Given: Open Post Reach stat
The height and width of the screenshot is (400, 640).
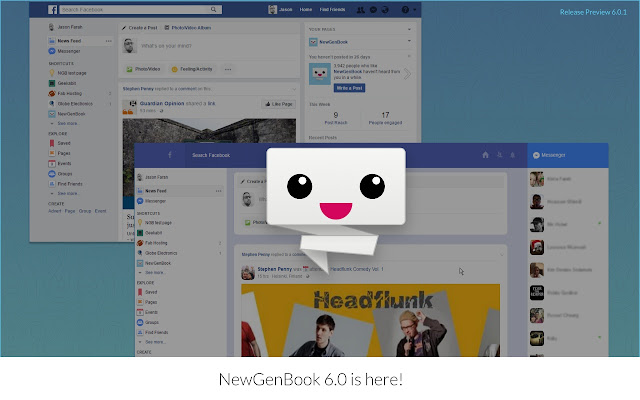Looking at the screenshot, I should click(x=336, y=118).
